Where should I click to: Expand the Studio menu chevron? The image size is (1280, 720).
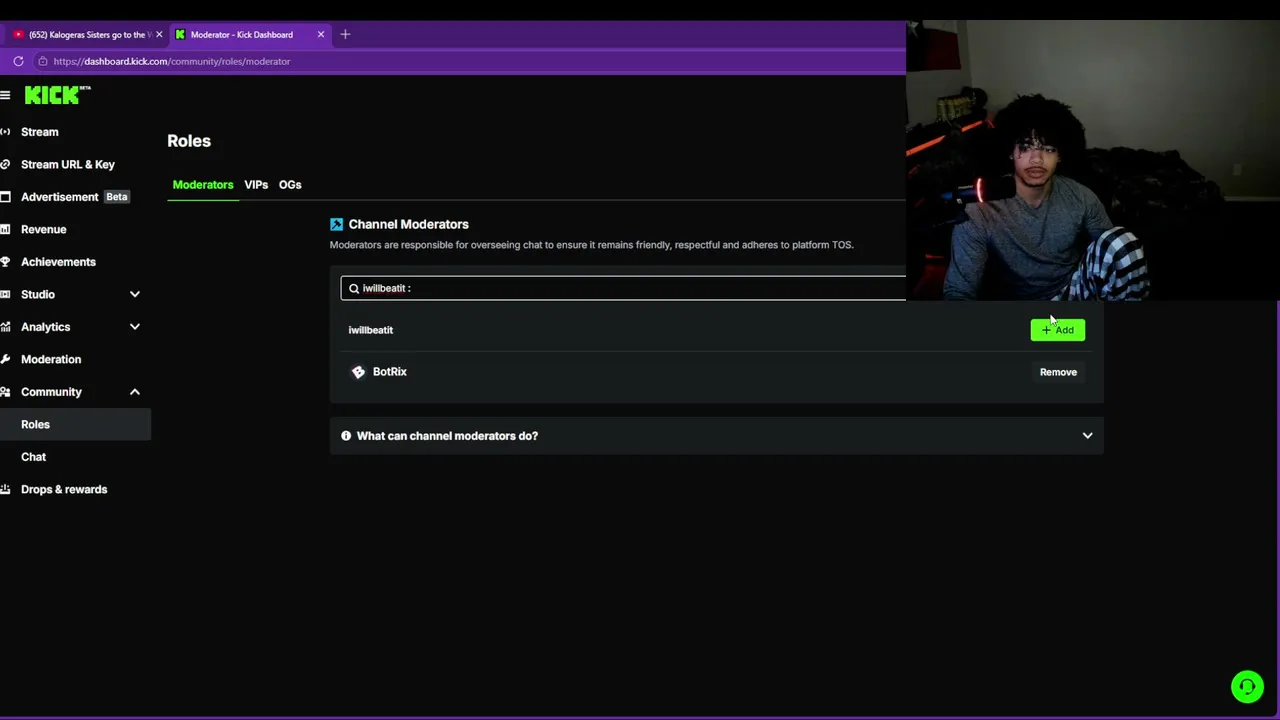pos(134,294)
